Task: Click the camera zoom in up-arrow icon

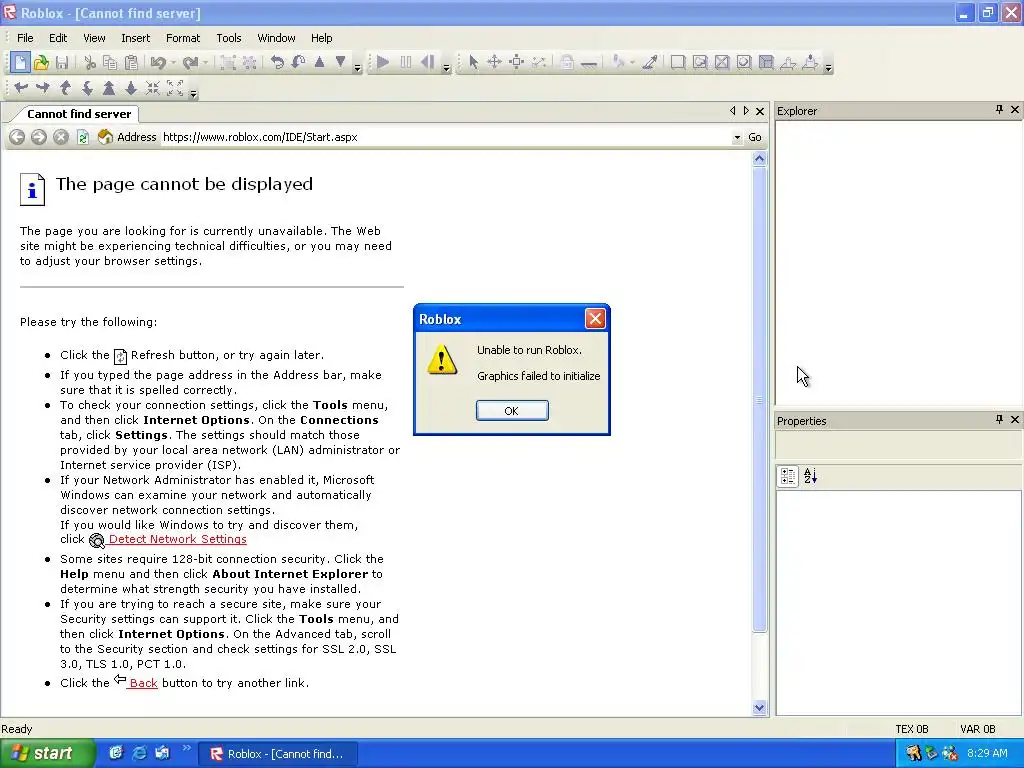Action: point(109,88)
